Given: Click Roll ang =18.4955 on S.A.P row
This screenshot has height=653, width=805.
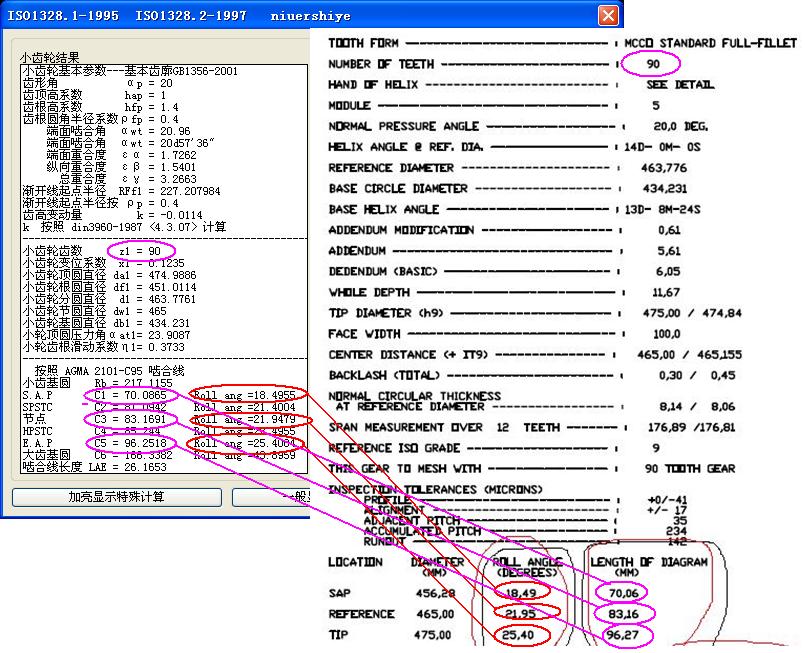Looking at the screenshot, I should click(244, 395).
